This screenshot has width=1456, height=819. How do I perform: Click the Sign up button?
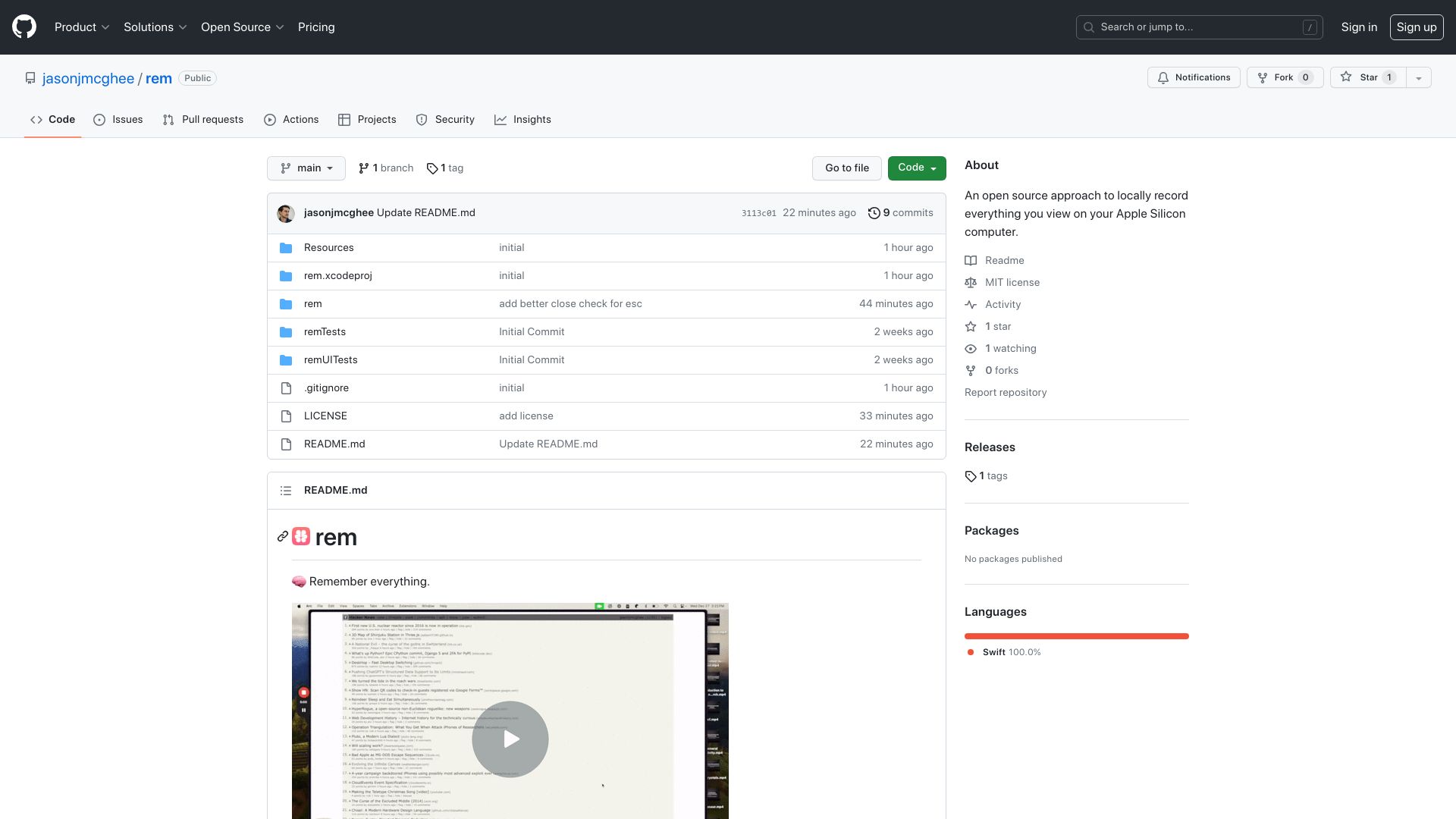coord(1417,27)
